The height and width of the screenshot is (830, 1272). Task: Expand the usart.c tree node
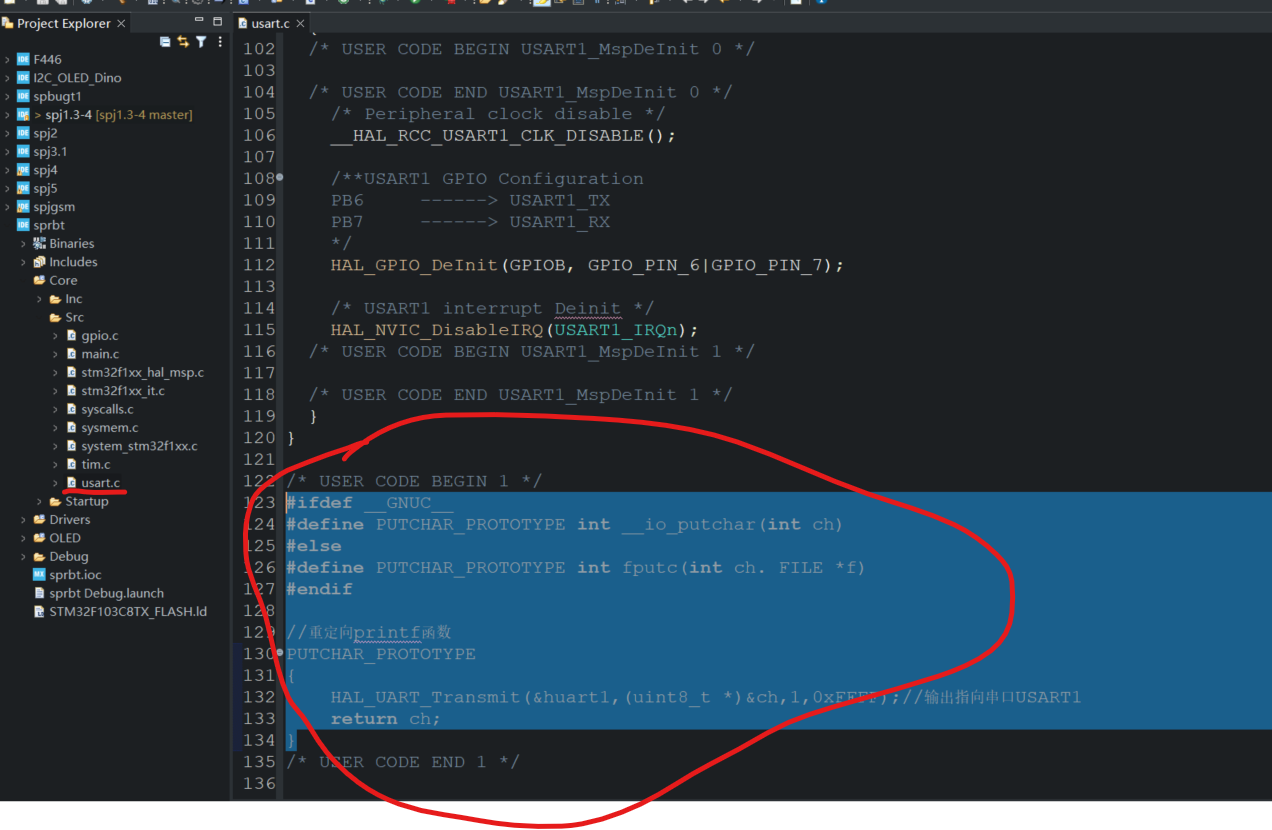pos(56,483)
